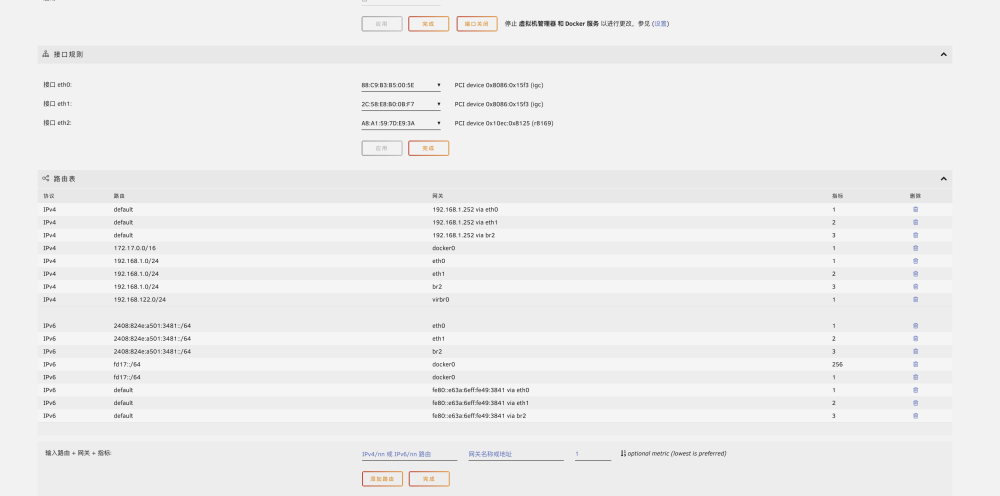Delete IPv4 default route via eth1
Screen dimensions: 1000x496
pos(915,222)
